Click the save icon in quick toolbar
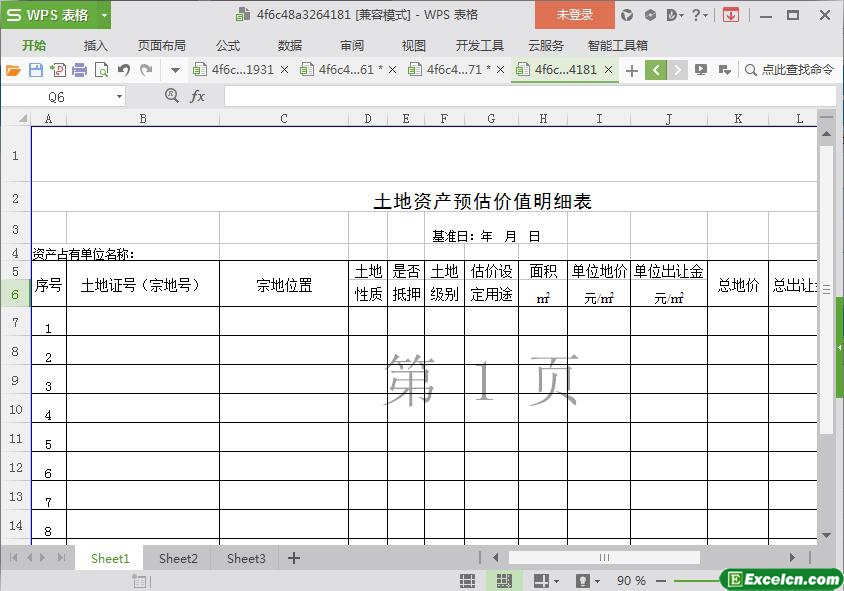The width and height of the screenshot is (844, 591). tap(36, 70)
